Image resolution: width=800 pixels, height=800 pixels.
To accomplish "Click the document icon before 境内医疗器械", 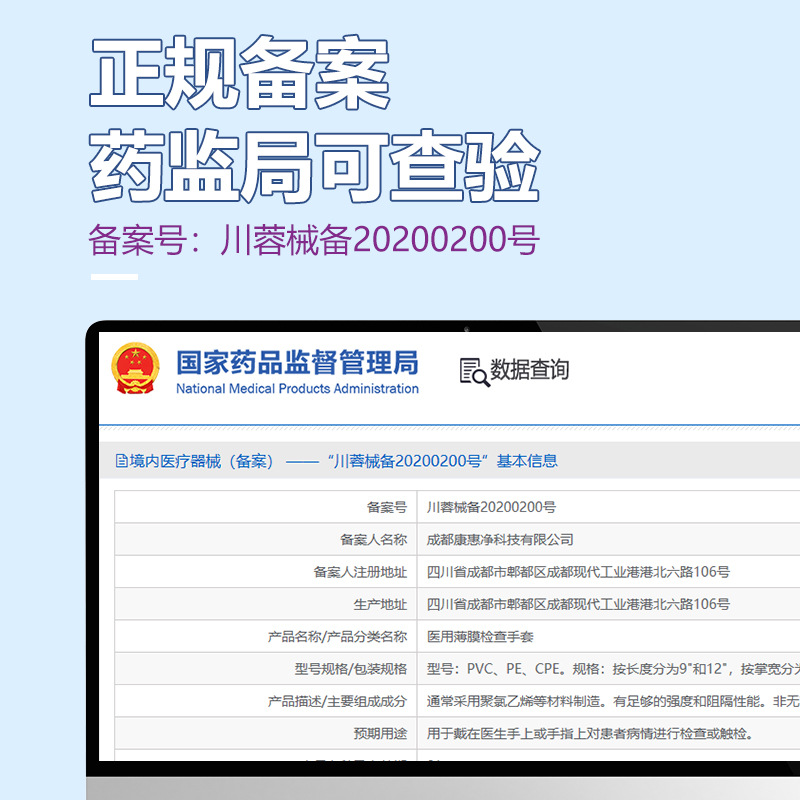I will [x=121, y=461].
